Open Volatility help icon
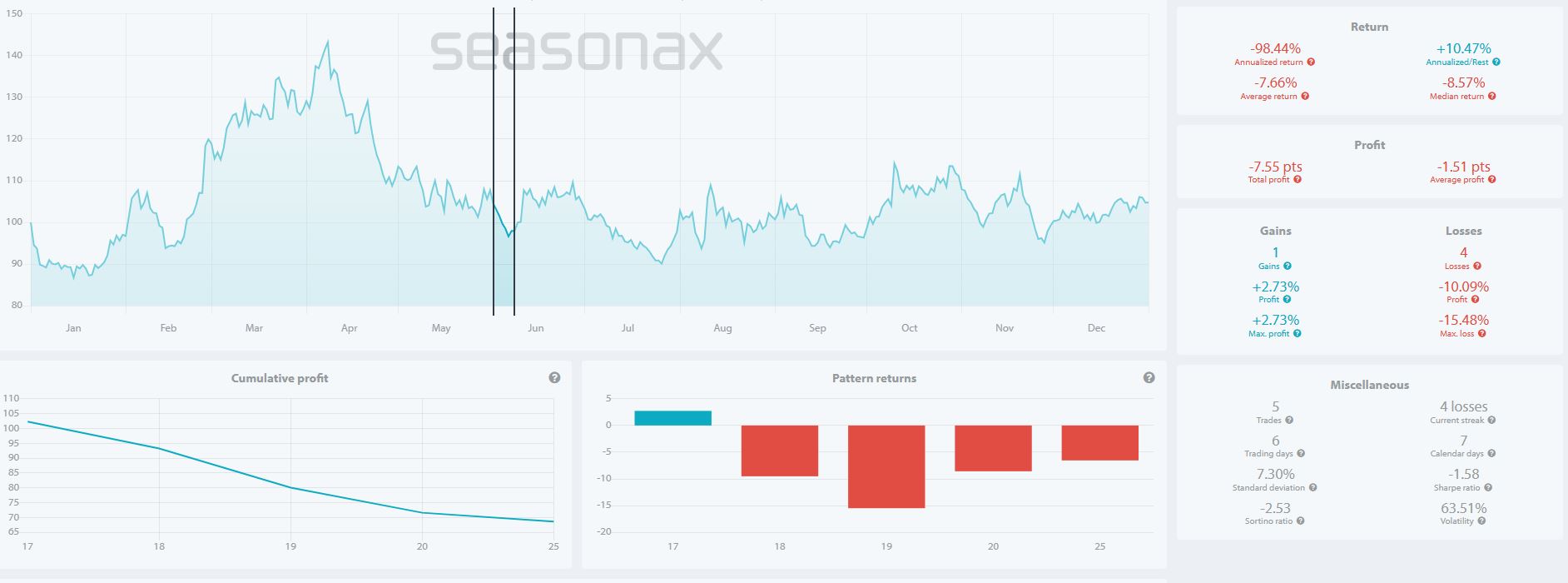Image resolution: width=1568 pixels, height=583 pixels. (1481, 521)
